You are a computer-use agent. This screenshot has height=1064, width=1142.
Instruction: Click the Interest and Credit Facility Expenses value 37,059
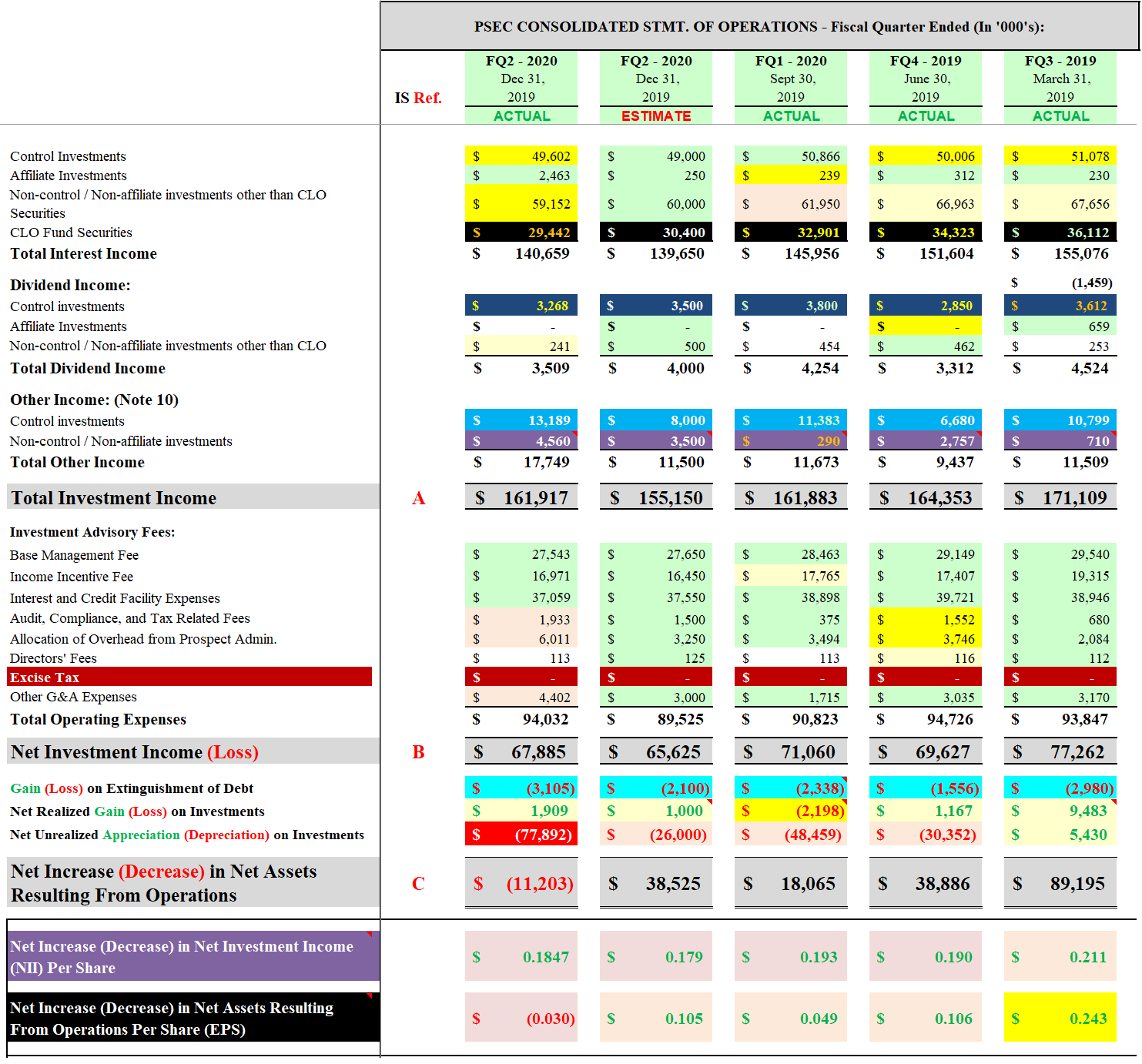tap(551, 597)
